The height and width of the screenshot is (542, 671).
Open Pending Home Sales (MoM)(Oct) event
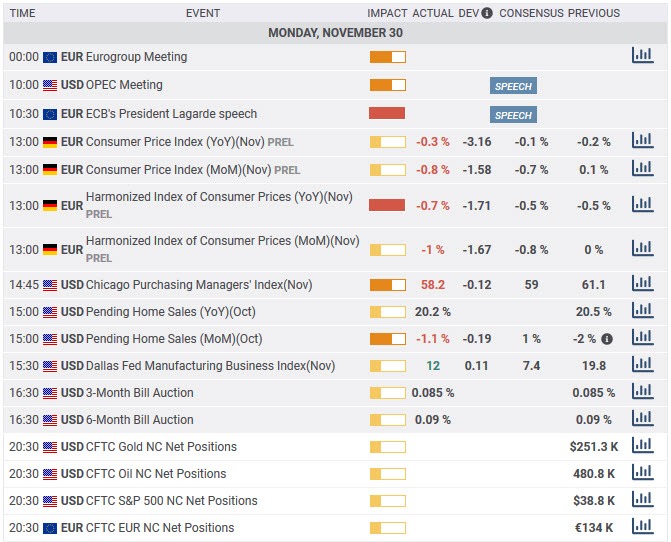pyautogui.click(x=174, y=338)
